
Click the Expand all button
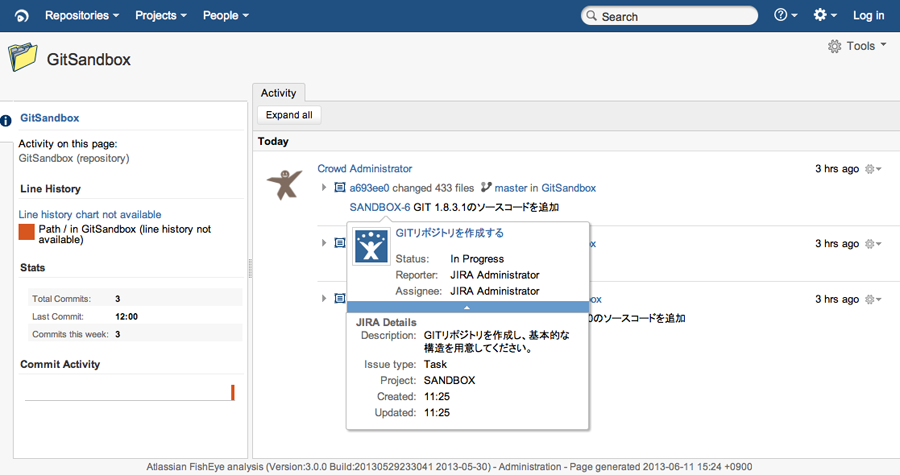pos(289,115)
